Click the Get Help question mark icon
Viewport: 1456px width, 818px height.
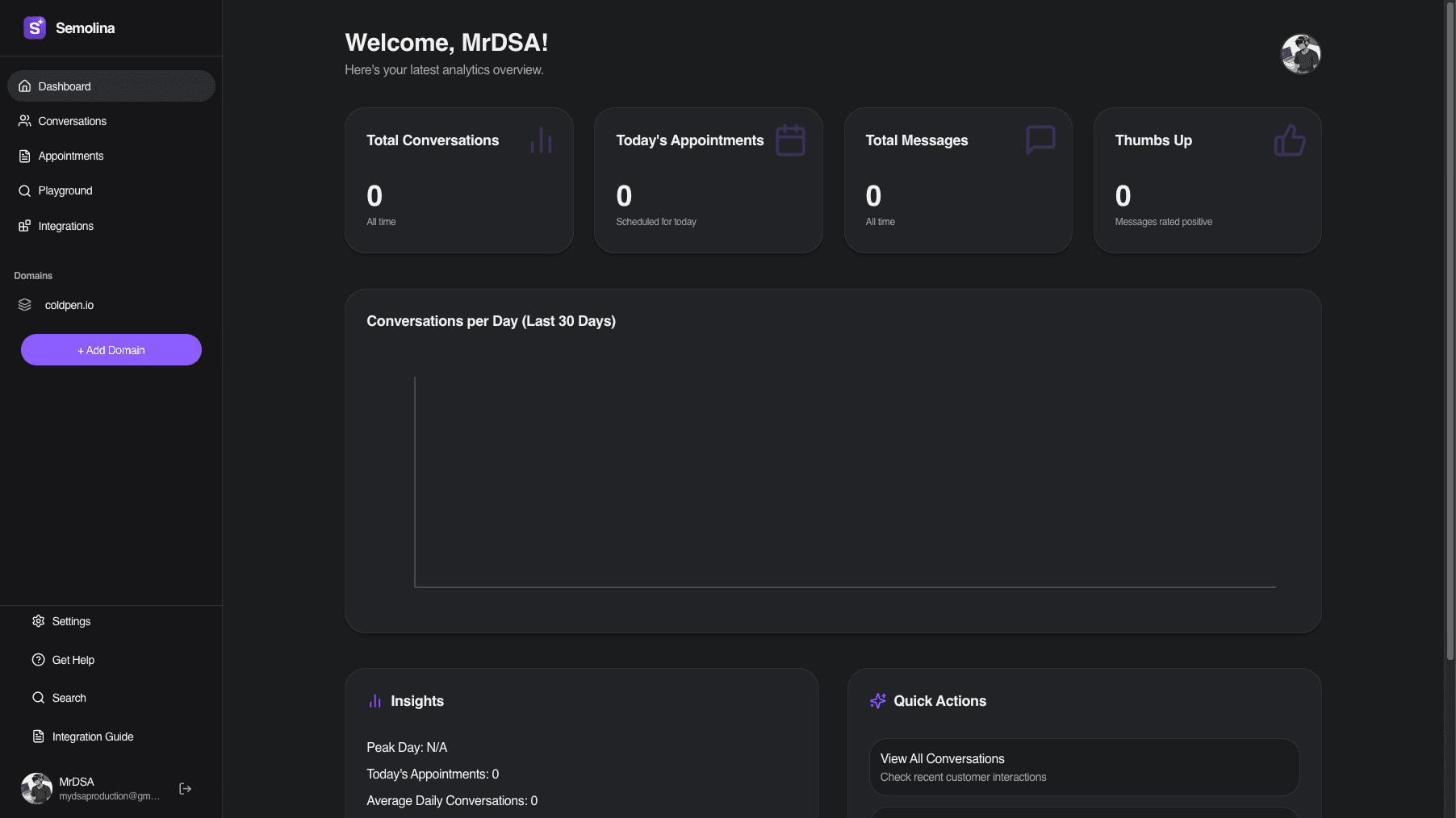coord(38,660)
